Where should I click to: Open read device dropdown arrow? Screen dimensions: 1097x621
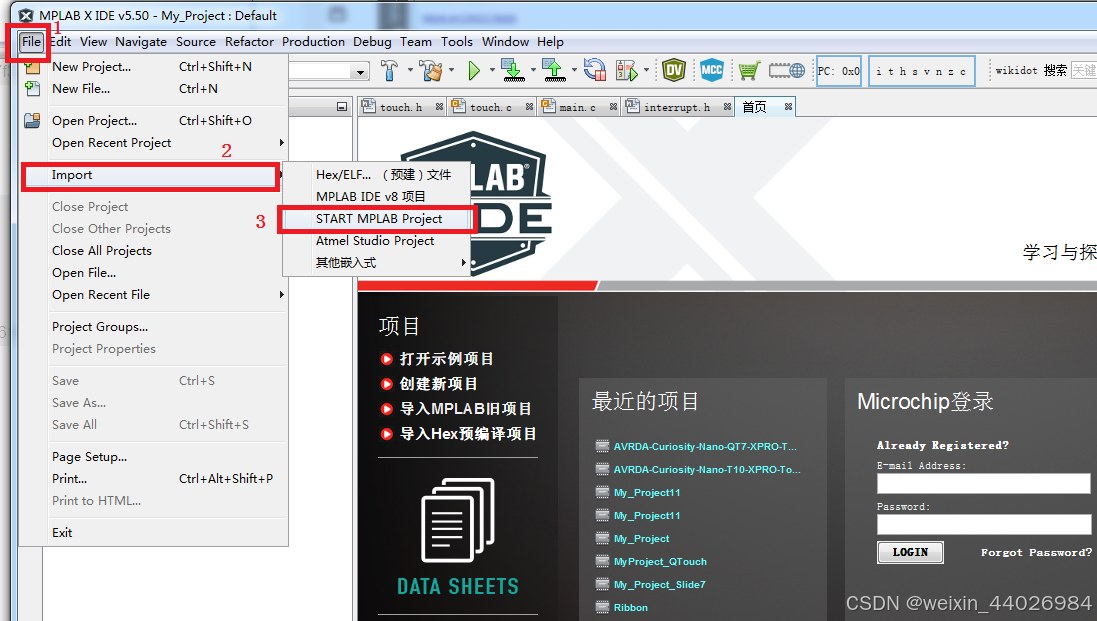(574, 70)
